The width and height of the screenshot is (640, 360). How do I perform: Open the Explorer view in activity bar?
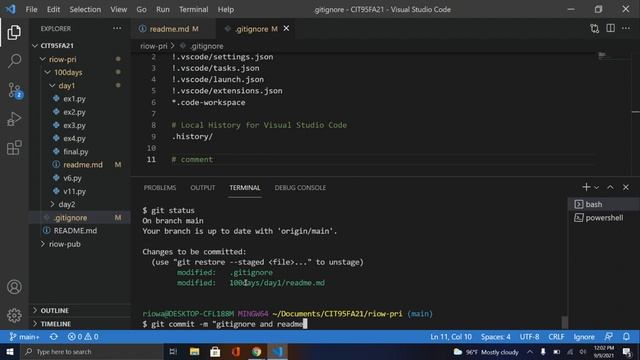click(x=14, y=32)
